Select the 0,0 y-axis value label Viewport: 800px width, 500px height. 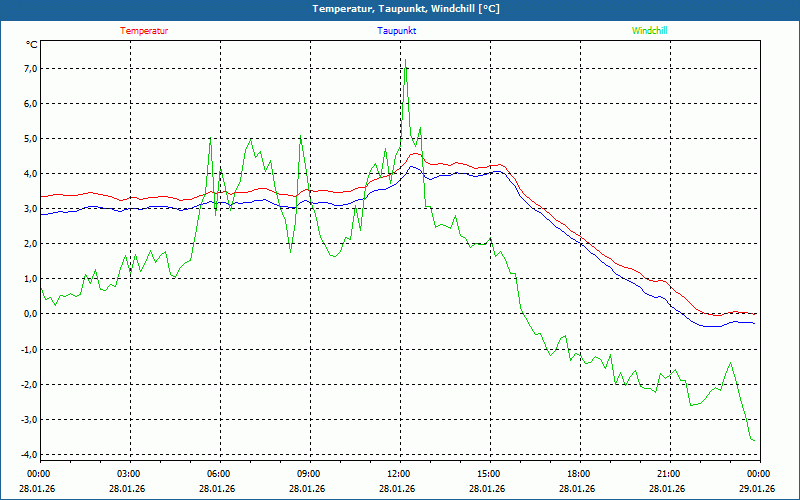click(x=29, y=314)
